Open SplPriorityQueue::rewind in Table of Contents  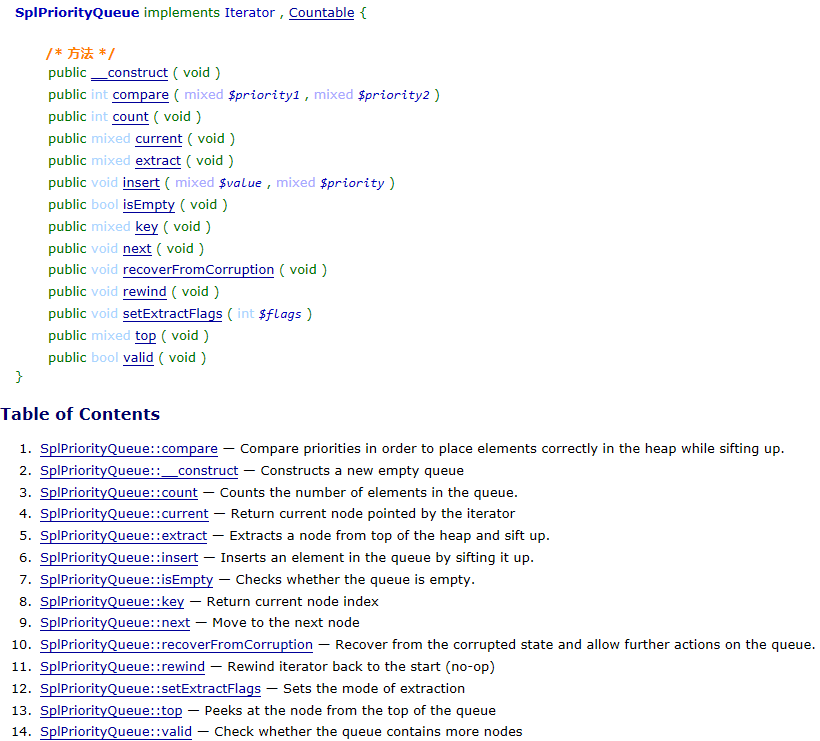pos(122,667)
